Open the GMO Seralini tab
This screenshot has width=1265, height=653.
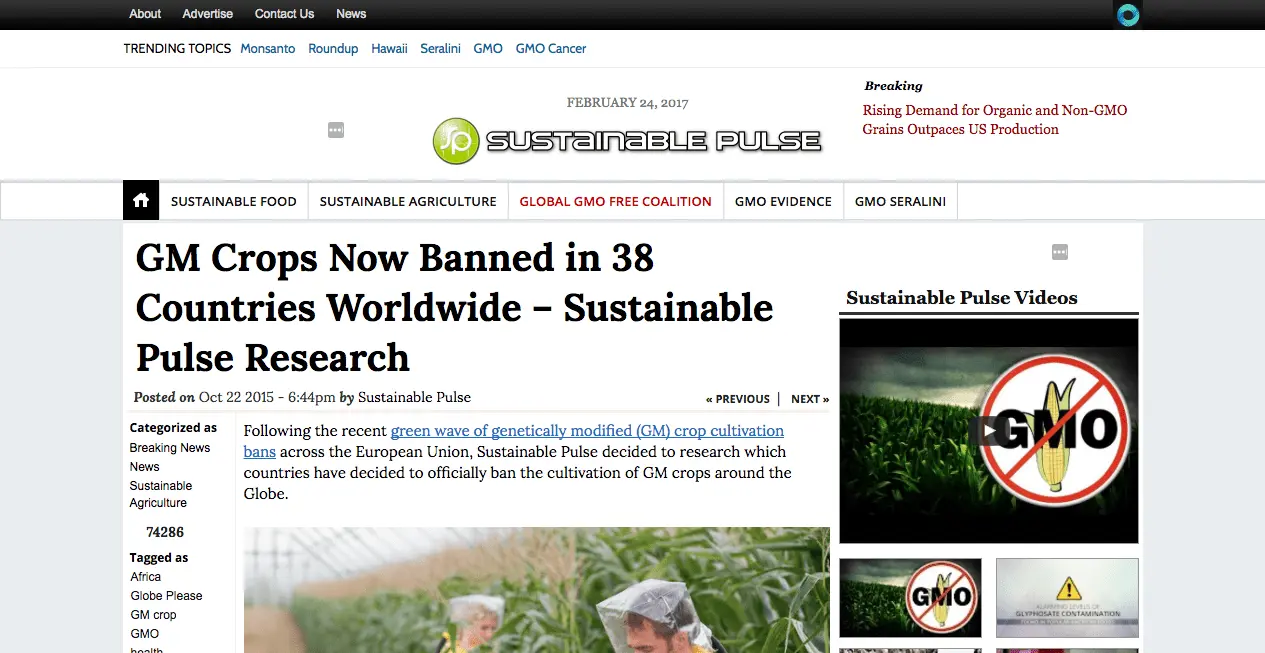point(901,201)
